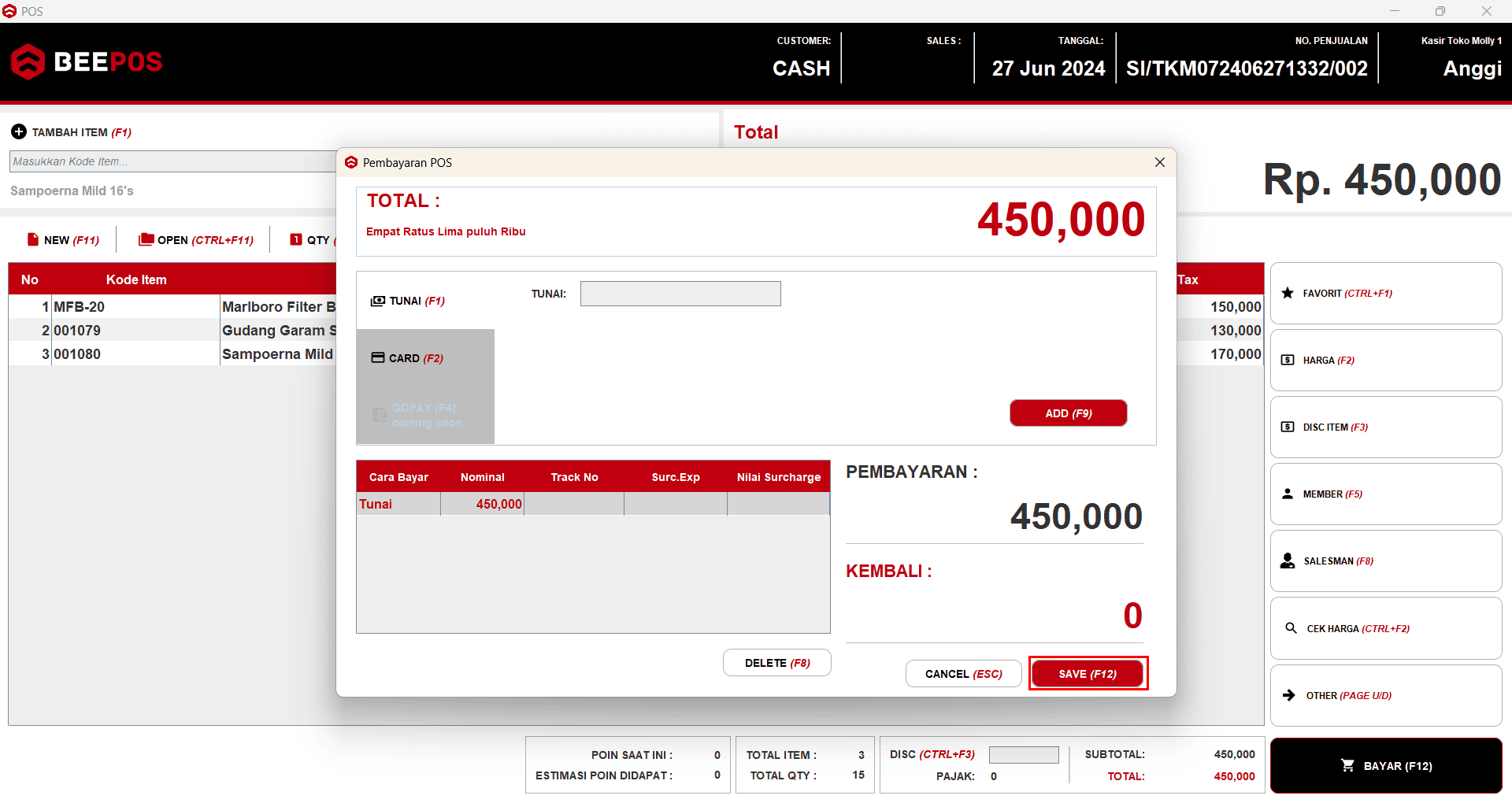Image resolution: width=1512 pixels, height=803 pixels.
Task: Click the Harga price tag icon
Action: (x=1288, y=361)
